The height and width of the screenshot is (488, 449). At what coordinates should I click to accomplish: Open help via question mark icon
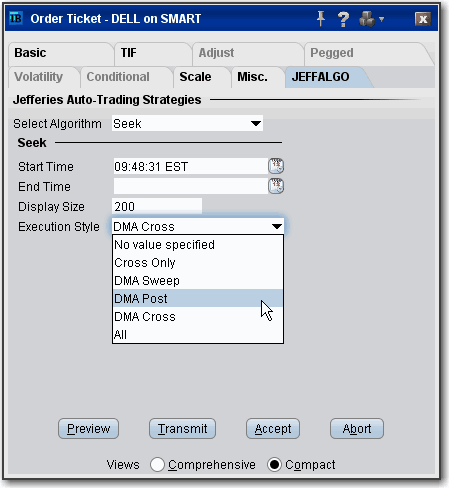(343, 19)
